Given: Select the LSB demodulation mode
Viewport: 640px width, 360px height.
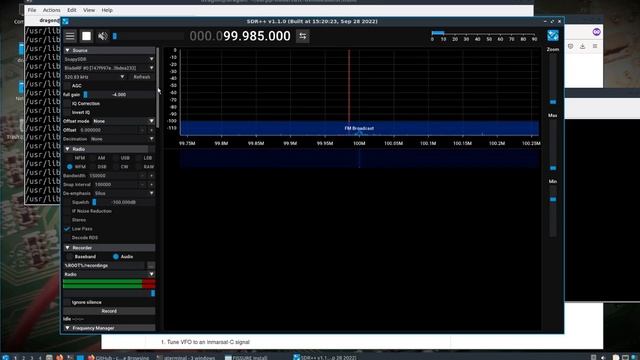Looking at the screenshot, I should 144,158.
